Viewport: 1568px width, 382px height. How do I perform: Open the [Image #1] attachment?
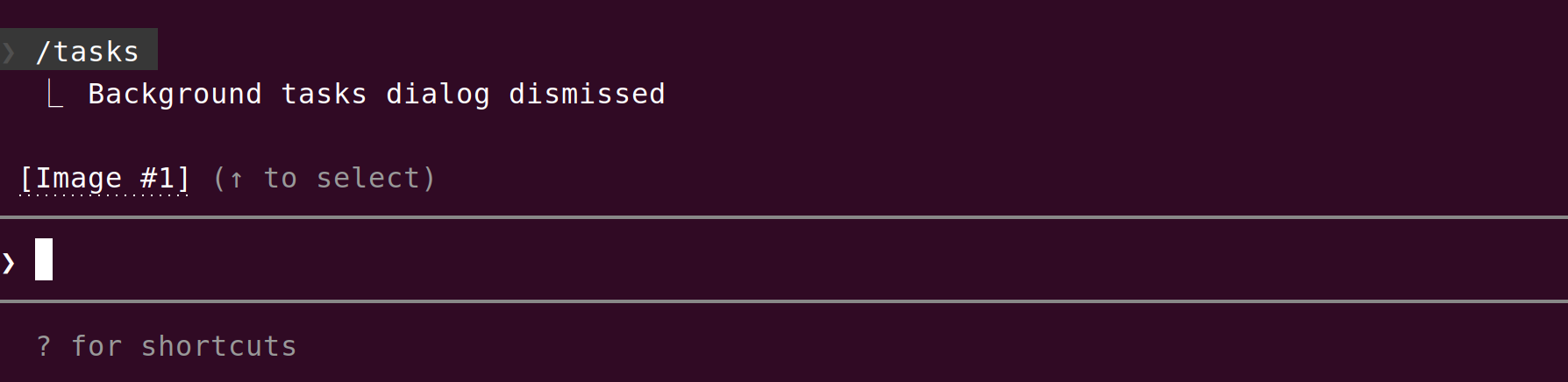point(104,178)
